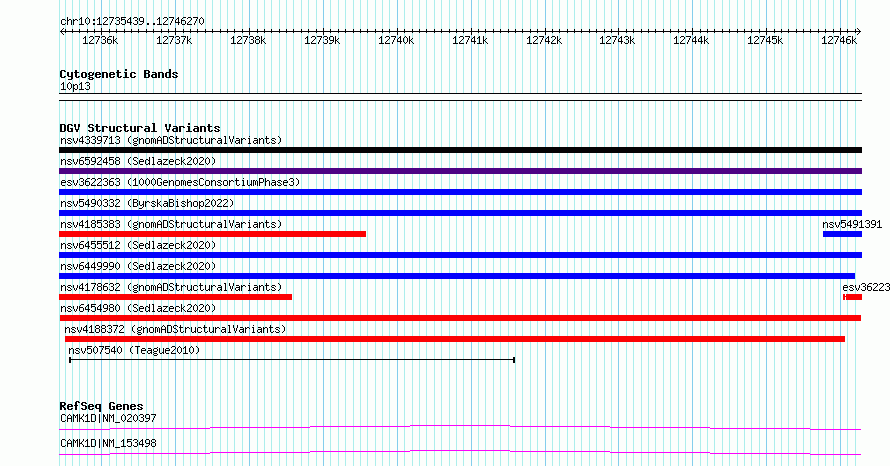Click the 10p13 cytogenetic band label
This screenshot has height=466, width=890.
click(x=75, y=86)
